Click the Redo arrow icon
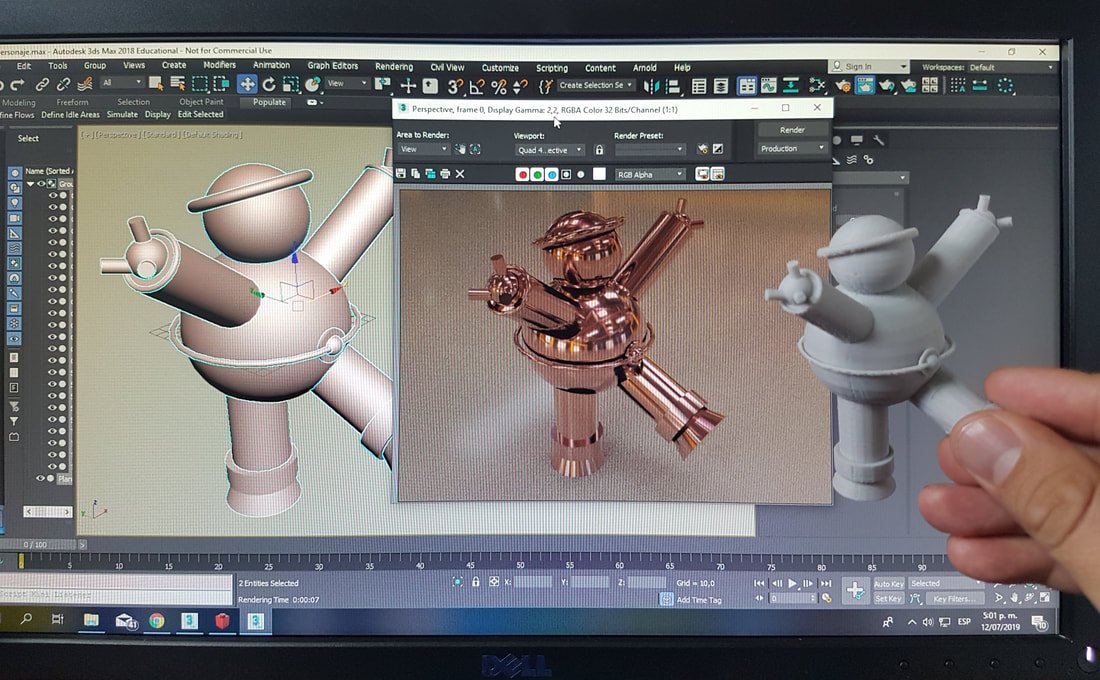 18,84
